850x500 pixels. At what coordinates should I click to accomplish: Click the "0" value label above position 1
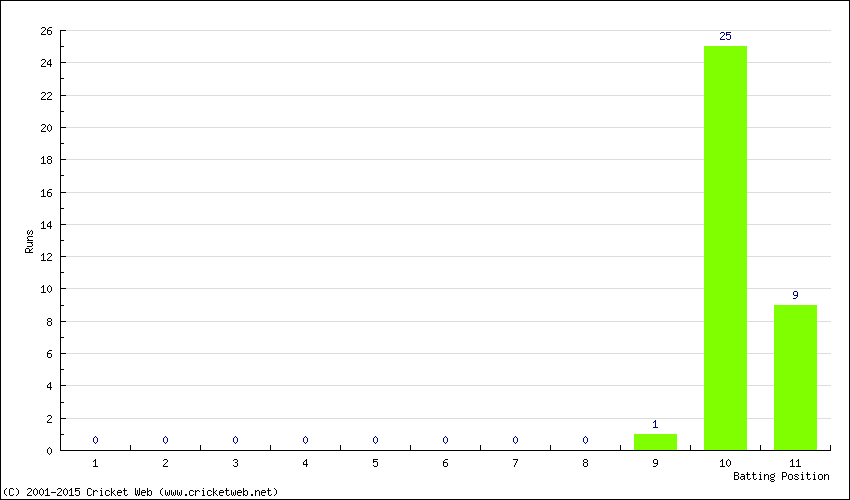95,440
